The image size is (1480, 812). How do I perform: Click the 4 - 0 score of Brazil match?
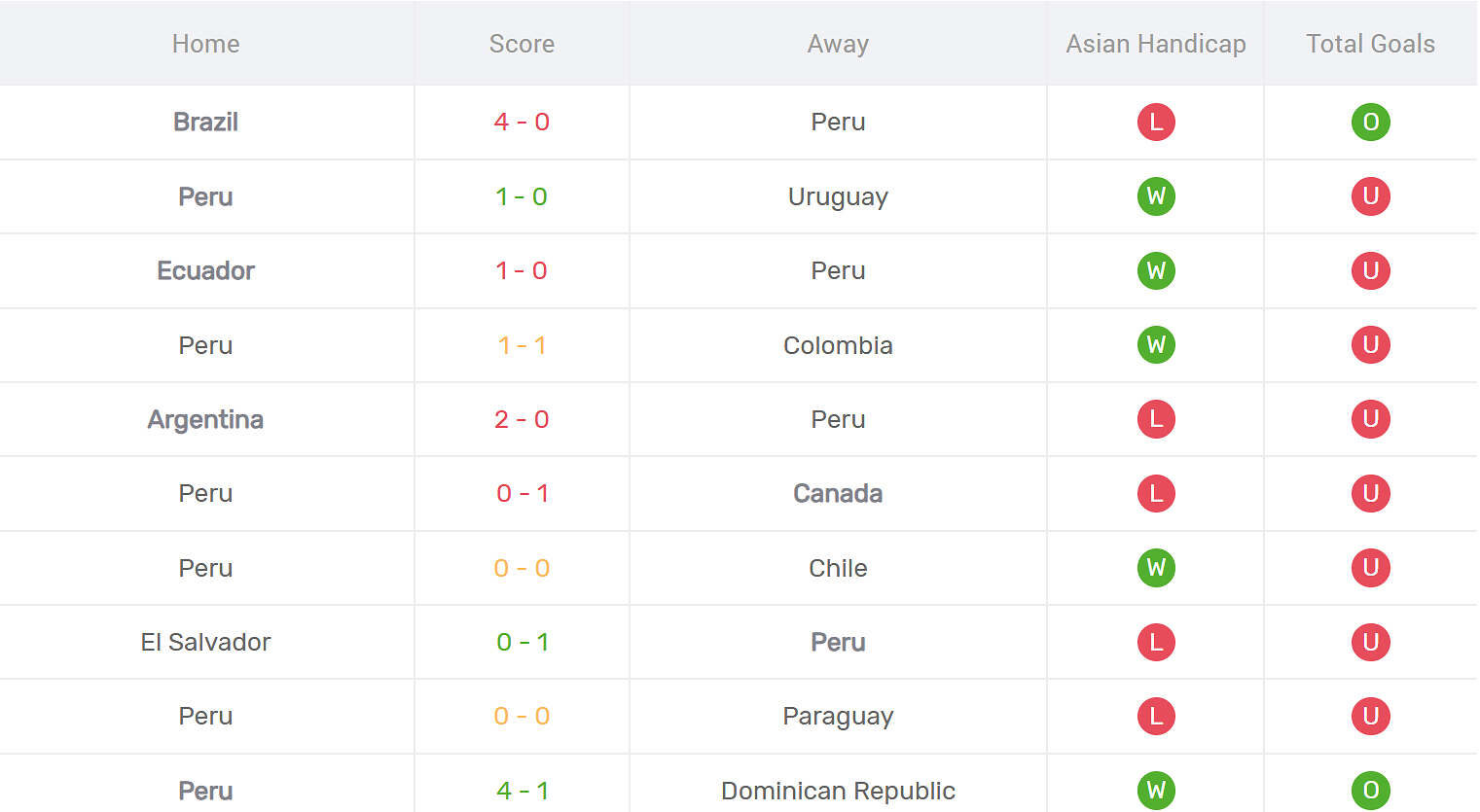pos(522,122)
